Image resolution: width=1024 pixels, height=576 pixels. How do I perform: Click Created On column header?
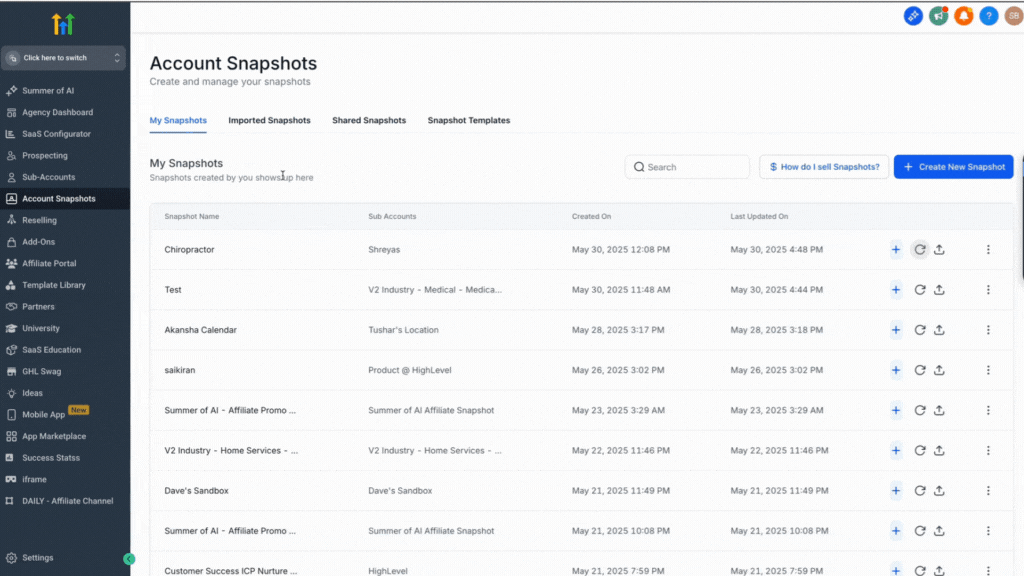point(591,216)
